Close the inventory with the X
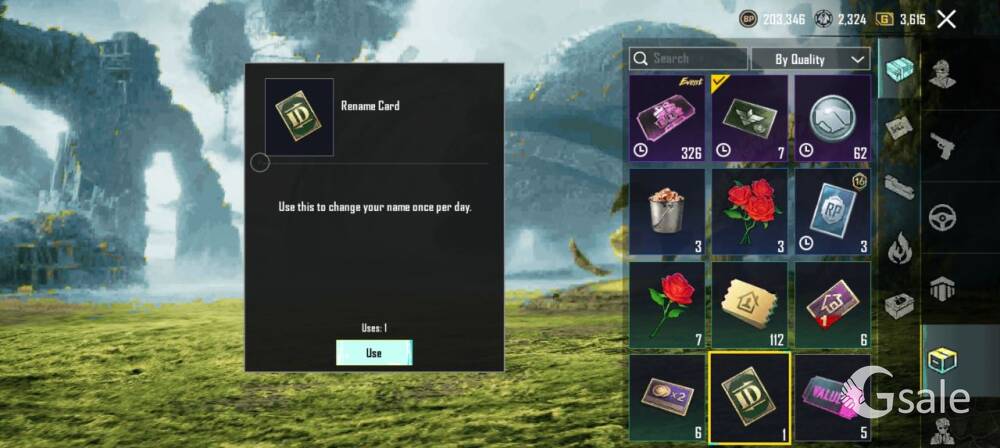The image size is (1000, 448). [946, 19]
